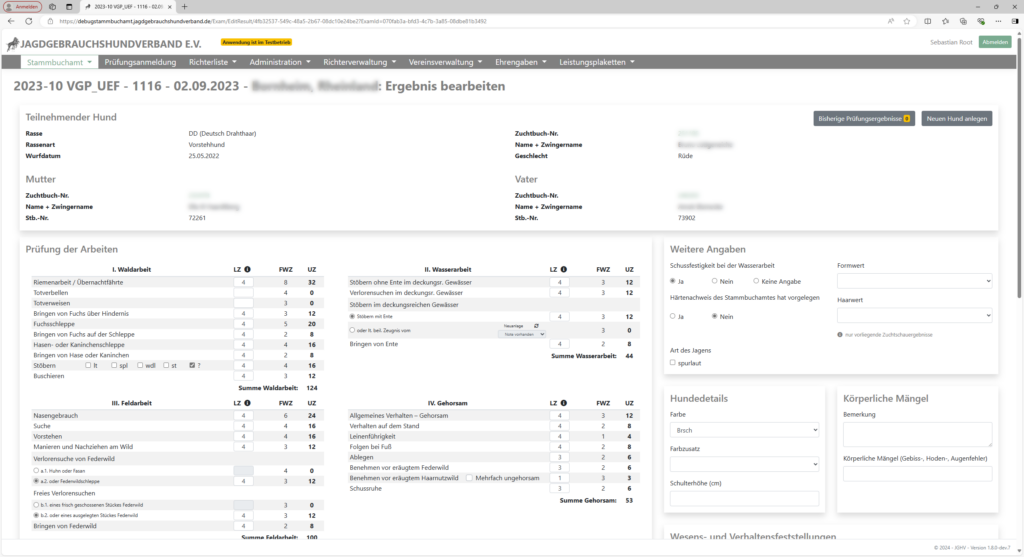1024x557 pixels.
Task: Click the site info lock icon in address bar
Action: click(51, 21)
